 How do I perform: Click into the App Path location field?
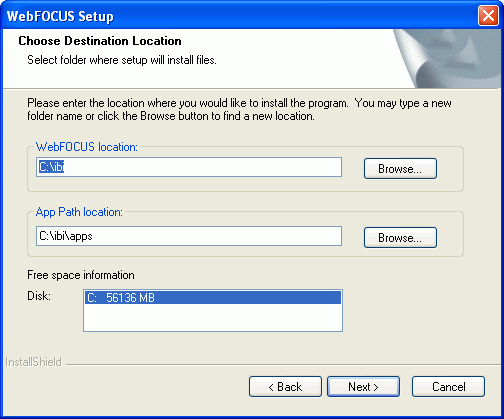point(189,236)
